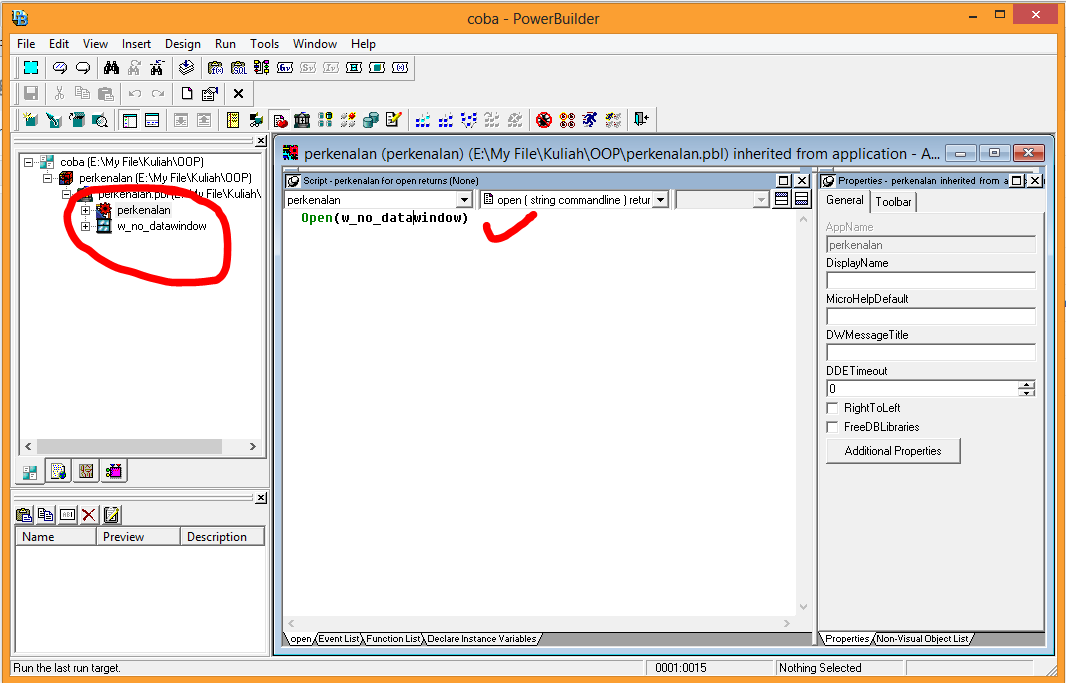Click the PowerBar New object icon

pyautogui.click(x=31, y=120)
